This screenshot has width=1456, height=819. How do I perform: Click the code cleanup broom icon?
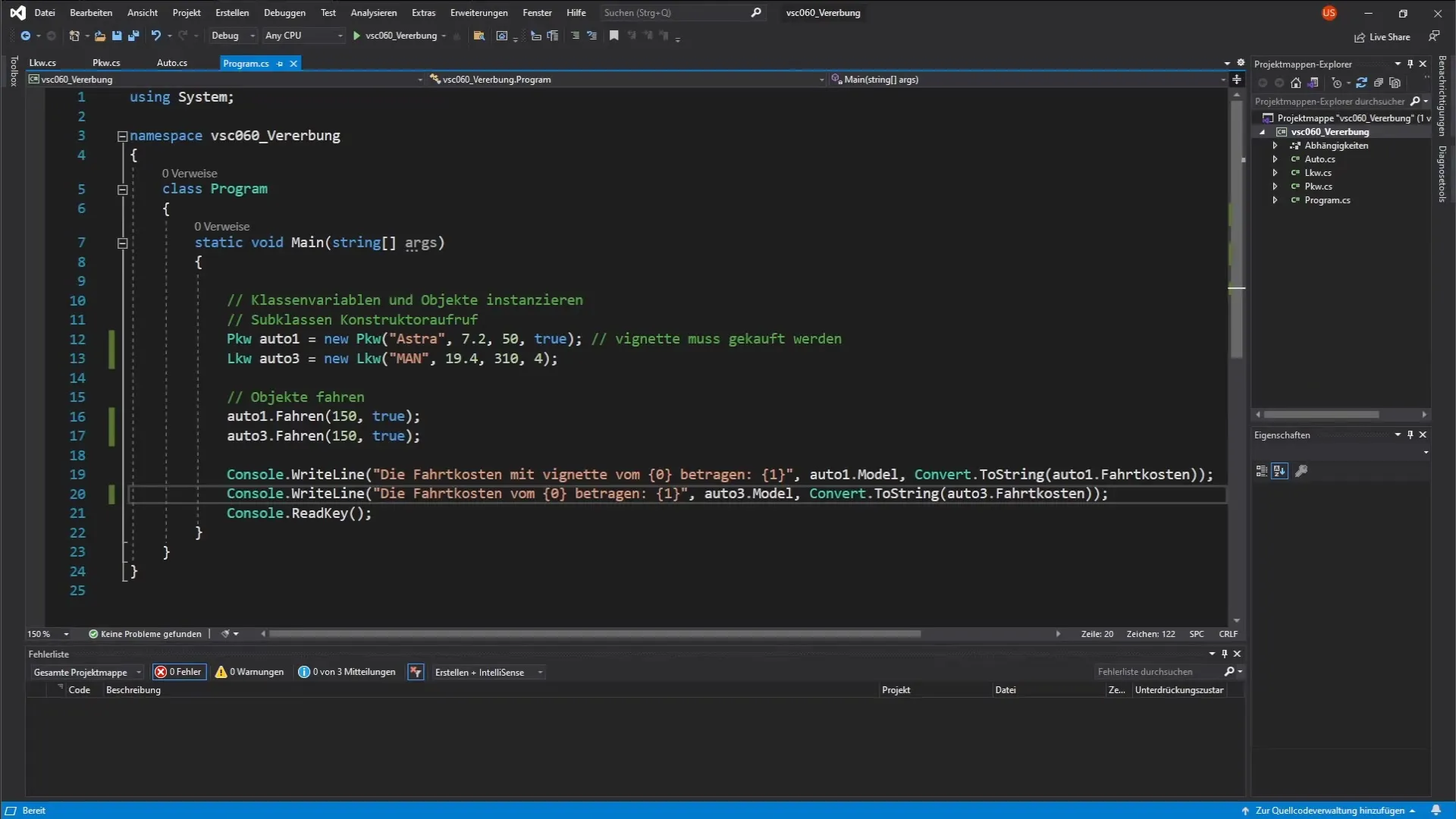coord(225,634)
